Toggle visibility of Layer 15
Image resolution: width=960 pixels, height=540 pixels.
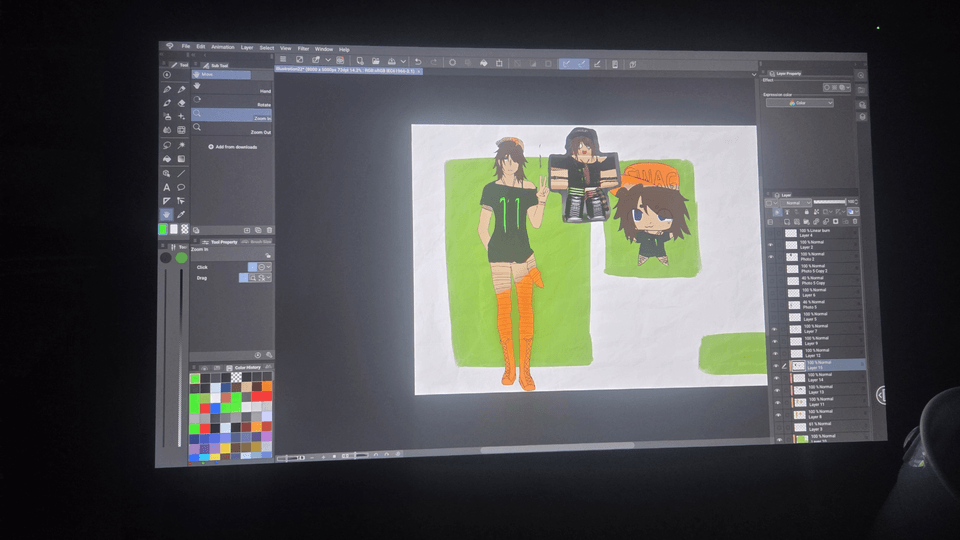(775, 366)
